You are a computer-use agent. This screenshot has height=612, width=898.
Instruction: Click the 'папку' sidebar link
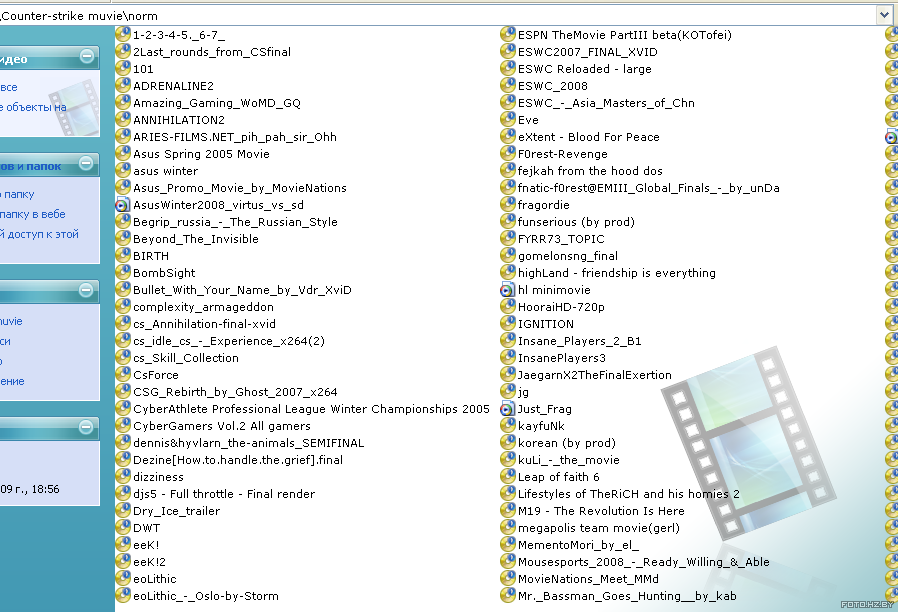click(x=17, y=194)
